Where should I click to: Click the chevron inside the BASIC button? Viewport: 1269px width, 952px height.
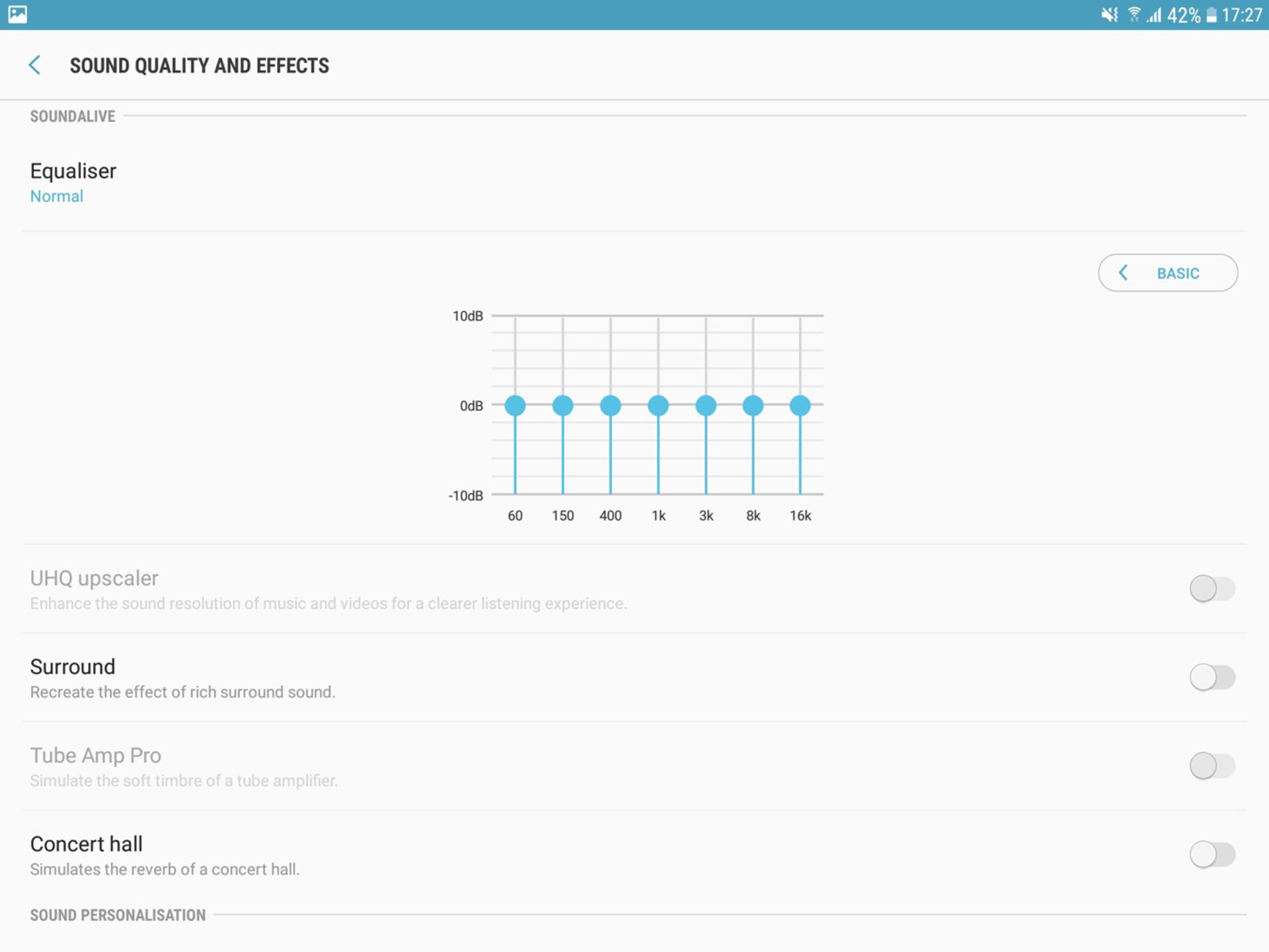(1123, 273)
